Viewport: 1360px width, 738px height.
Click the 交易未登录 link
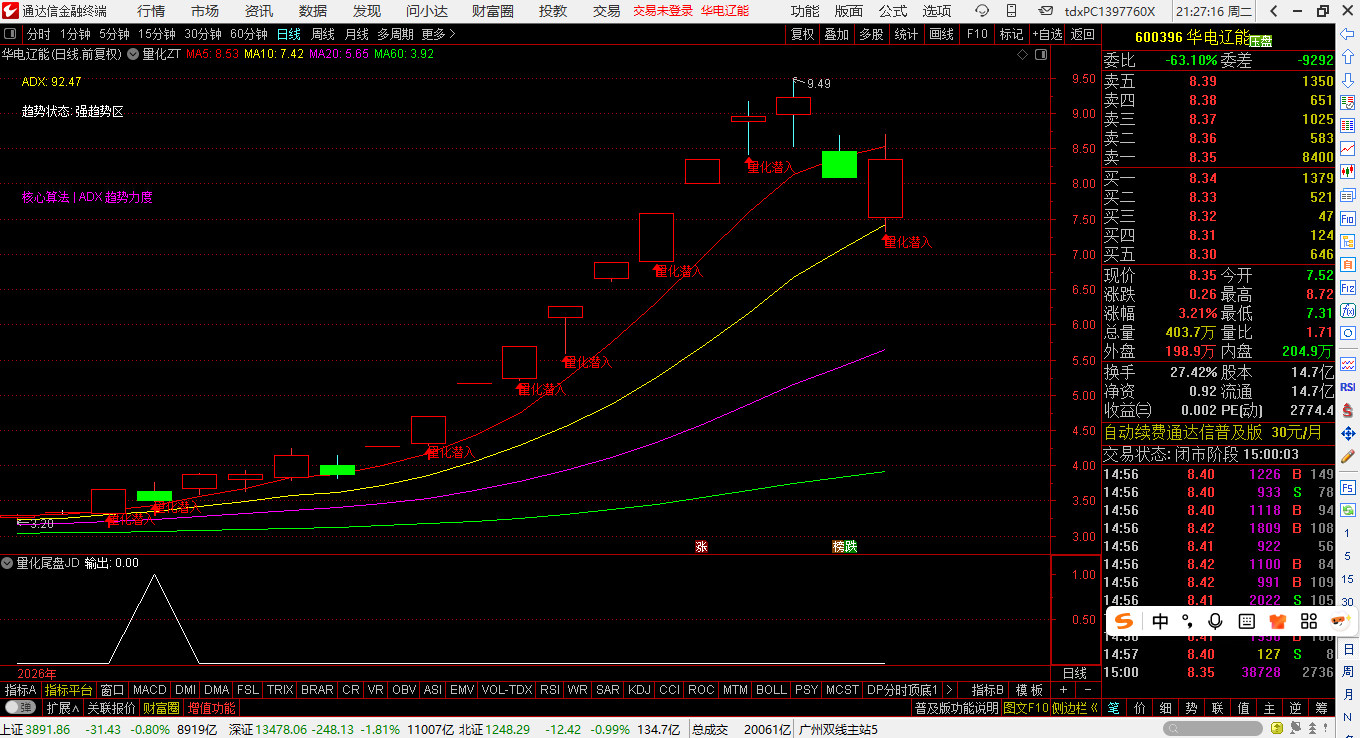(x=663, y=11)
